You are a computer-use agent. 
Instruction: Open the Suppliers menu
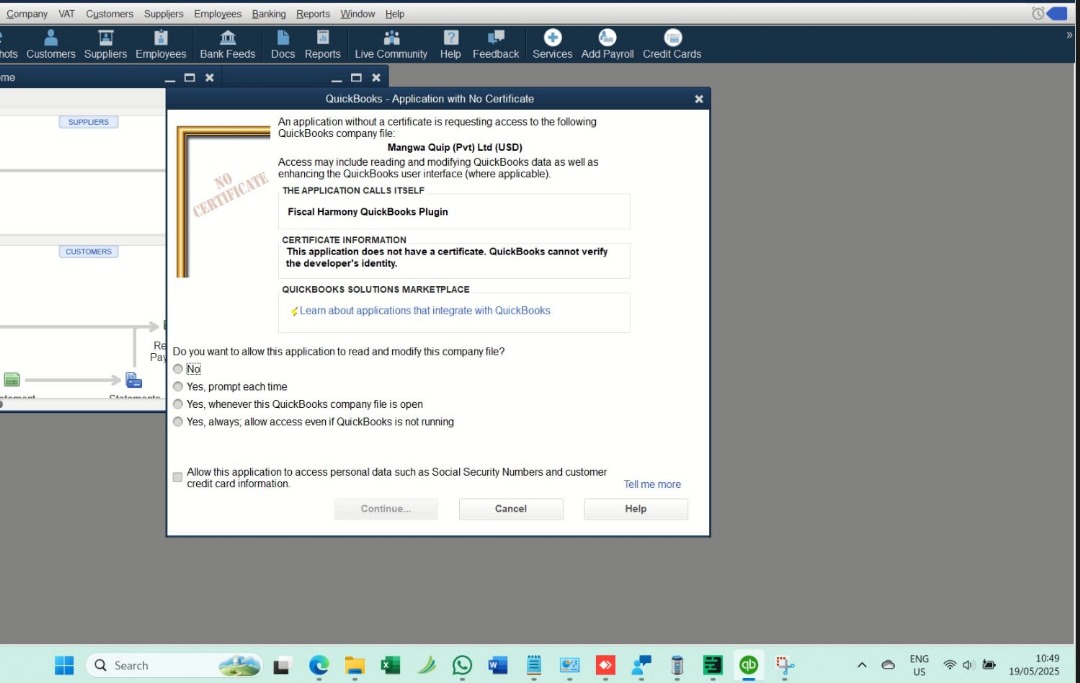(x=163, y=14)
